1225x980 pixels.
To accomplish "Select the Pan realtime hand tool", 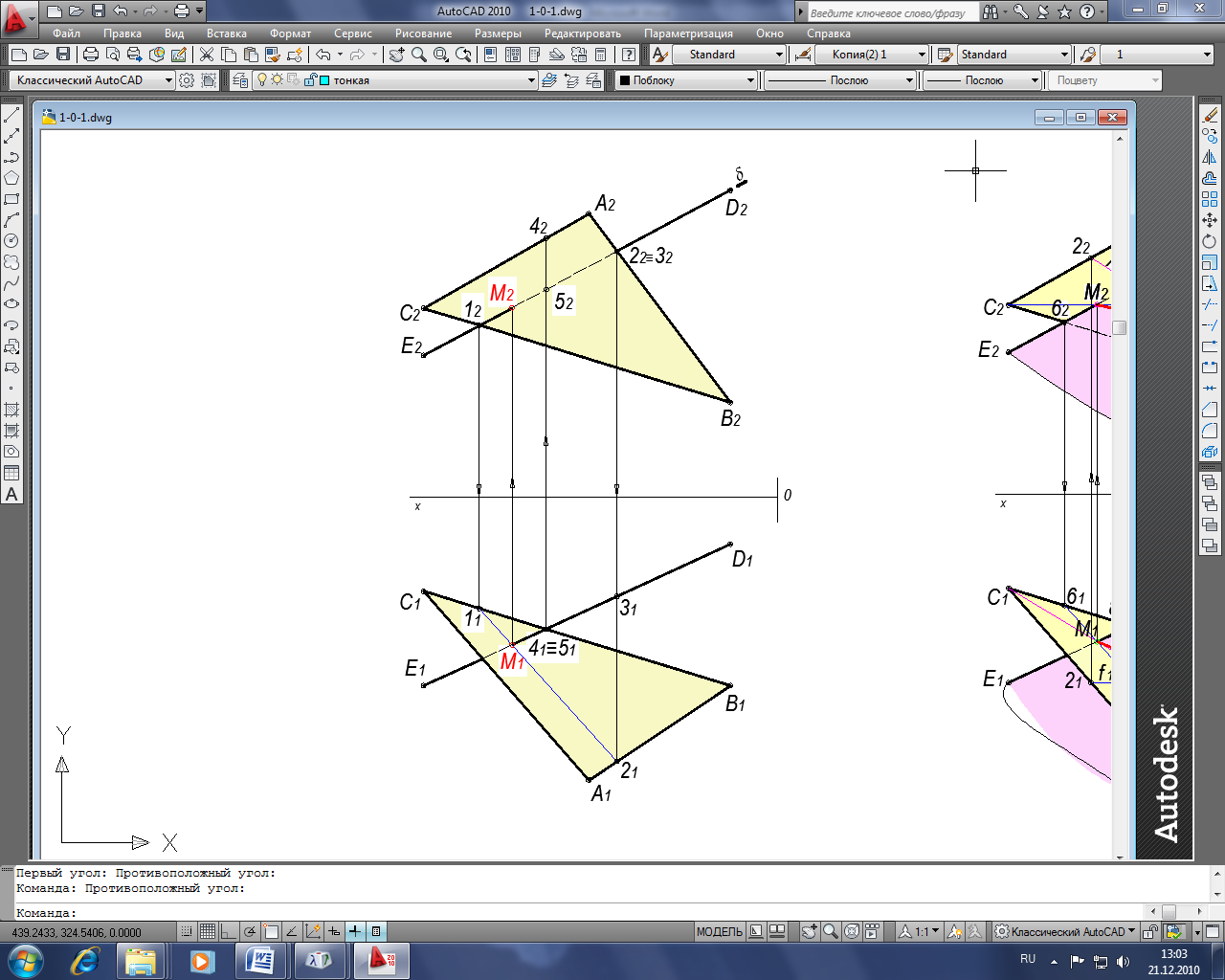I will 396,55.
